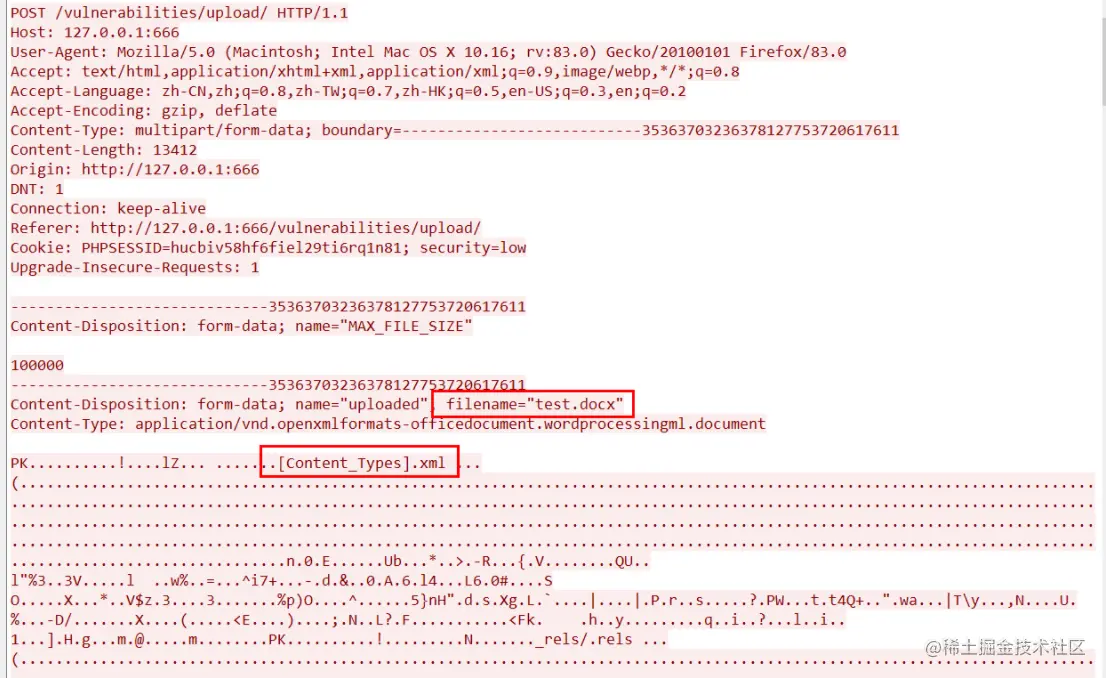The height and width of the screenshot is (678, 1106).
Task: Click the Upgrade-Insecure-Requests header line
Action: [x=135, y=267]
